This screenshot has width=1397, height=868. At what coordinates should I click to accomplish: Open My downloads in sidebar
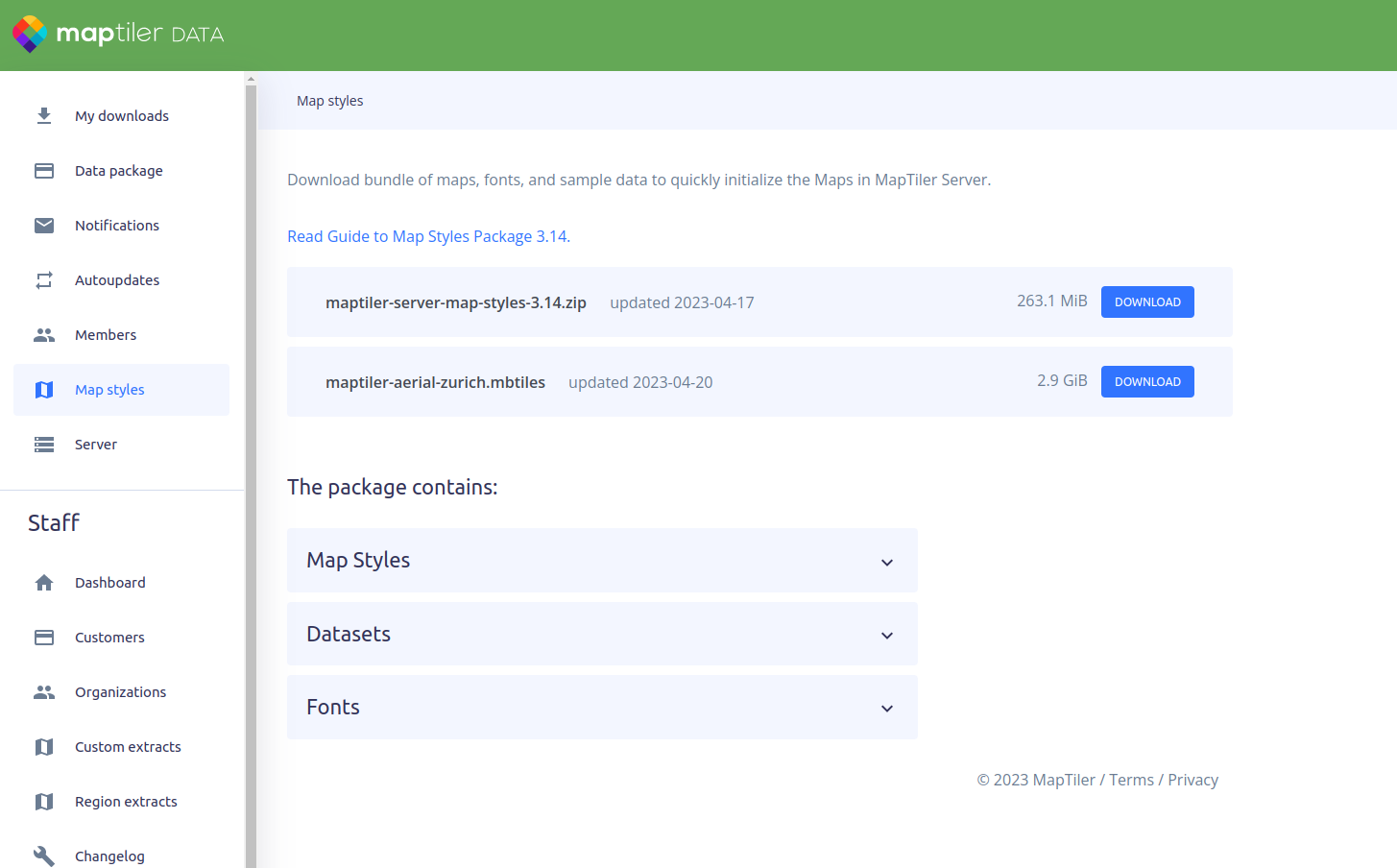click(122, 116)
